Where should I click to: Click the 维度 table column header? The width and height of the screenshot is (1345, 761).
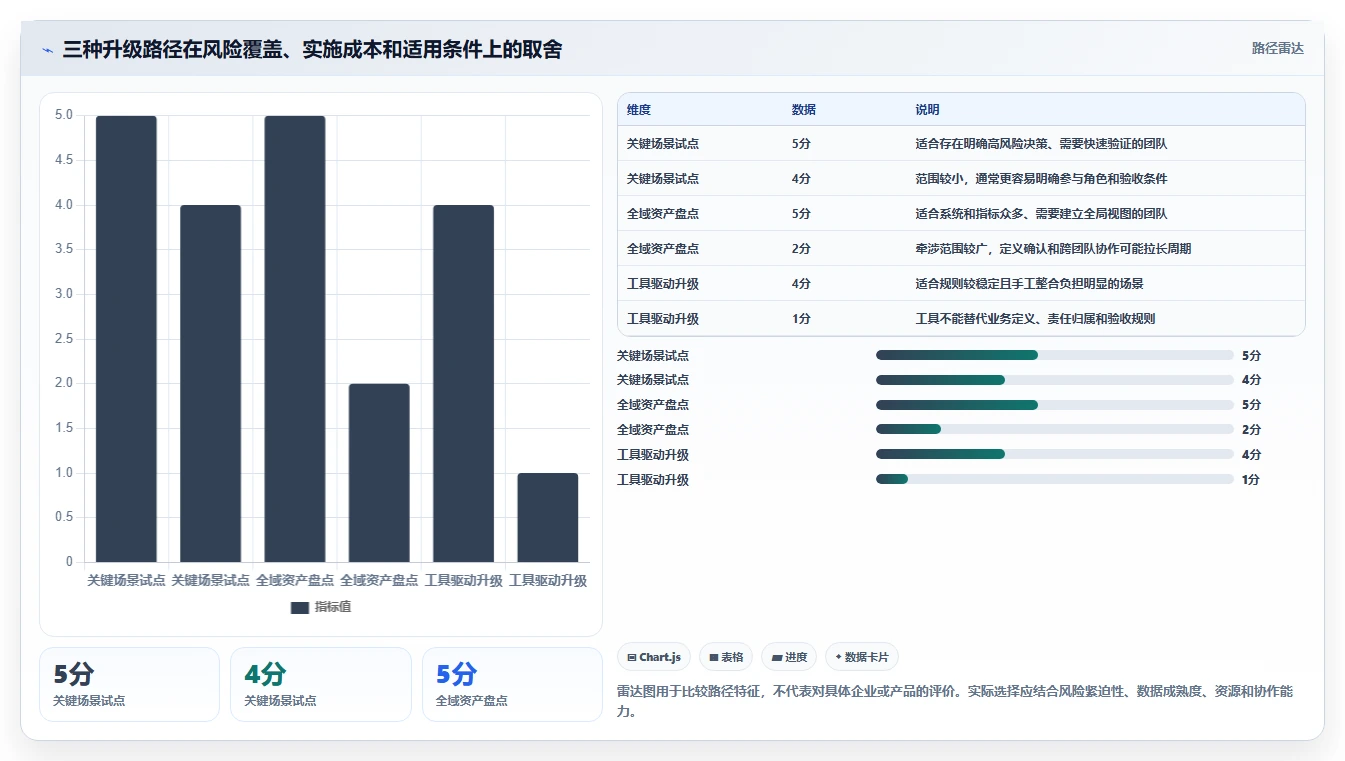pos(639,110)
